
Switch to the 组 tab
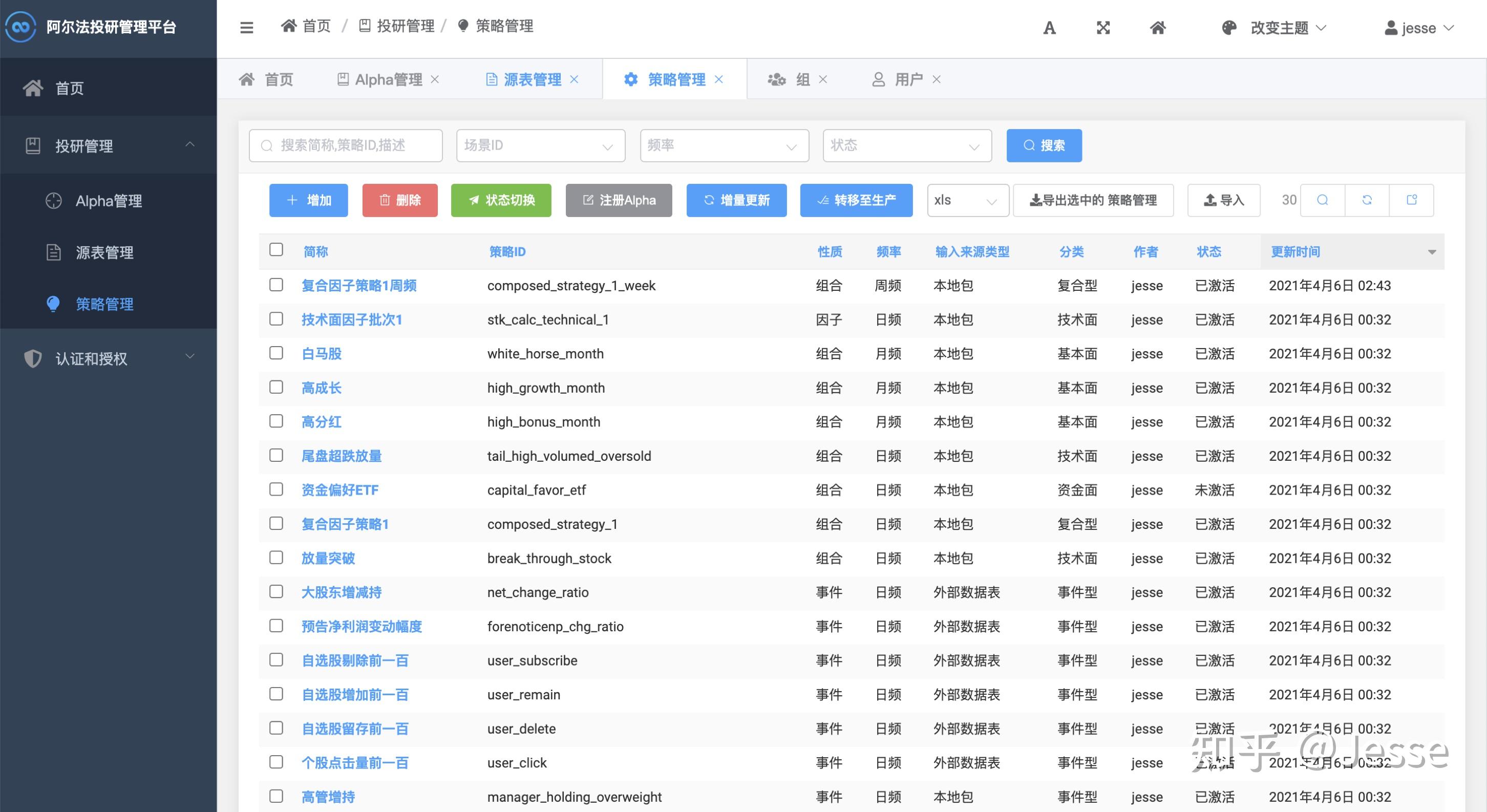coord(789,79)
